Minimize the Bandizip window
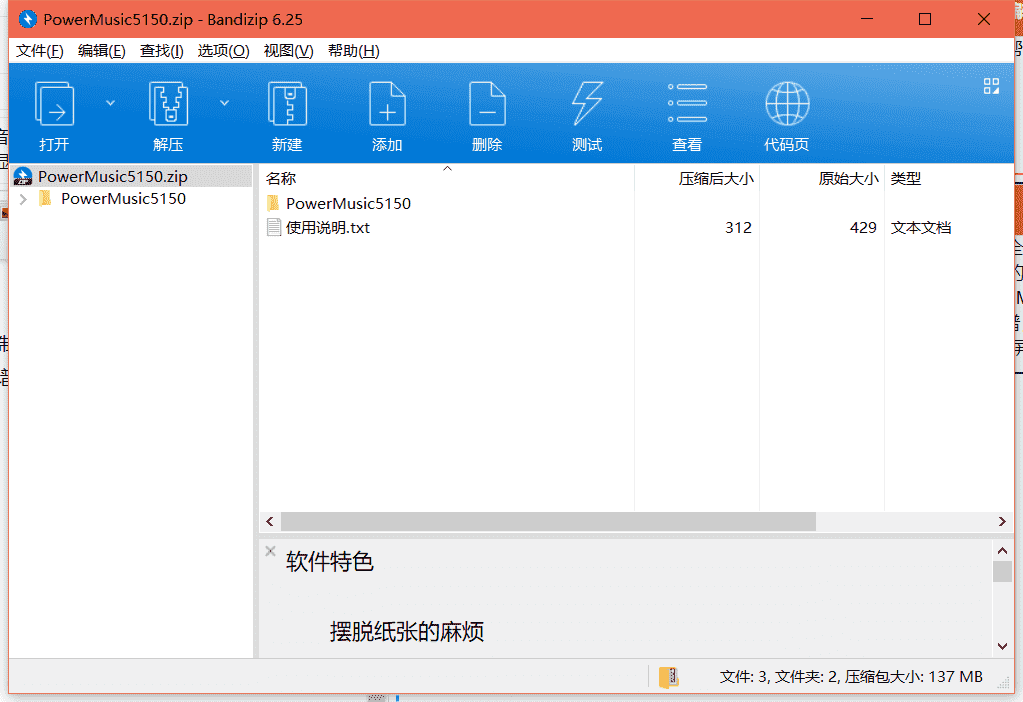 pos(866,19)
